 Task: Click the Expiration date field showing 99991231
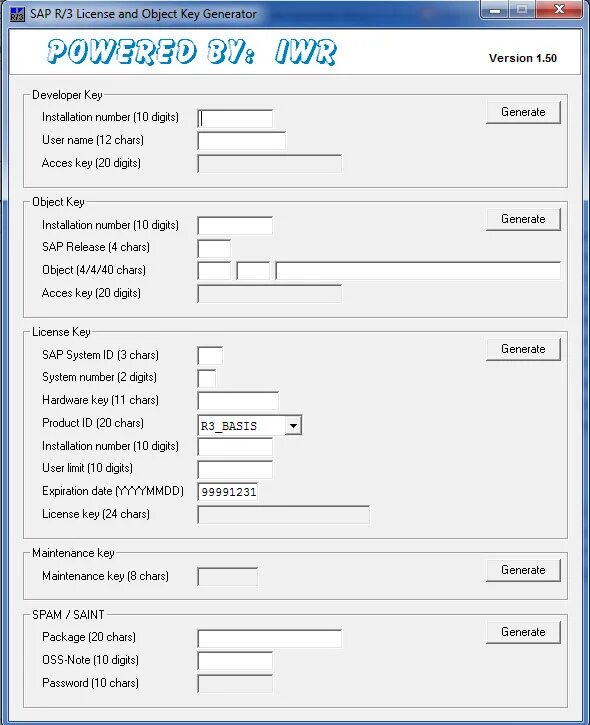click(228, 492)
